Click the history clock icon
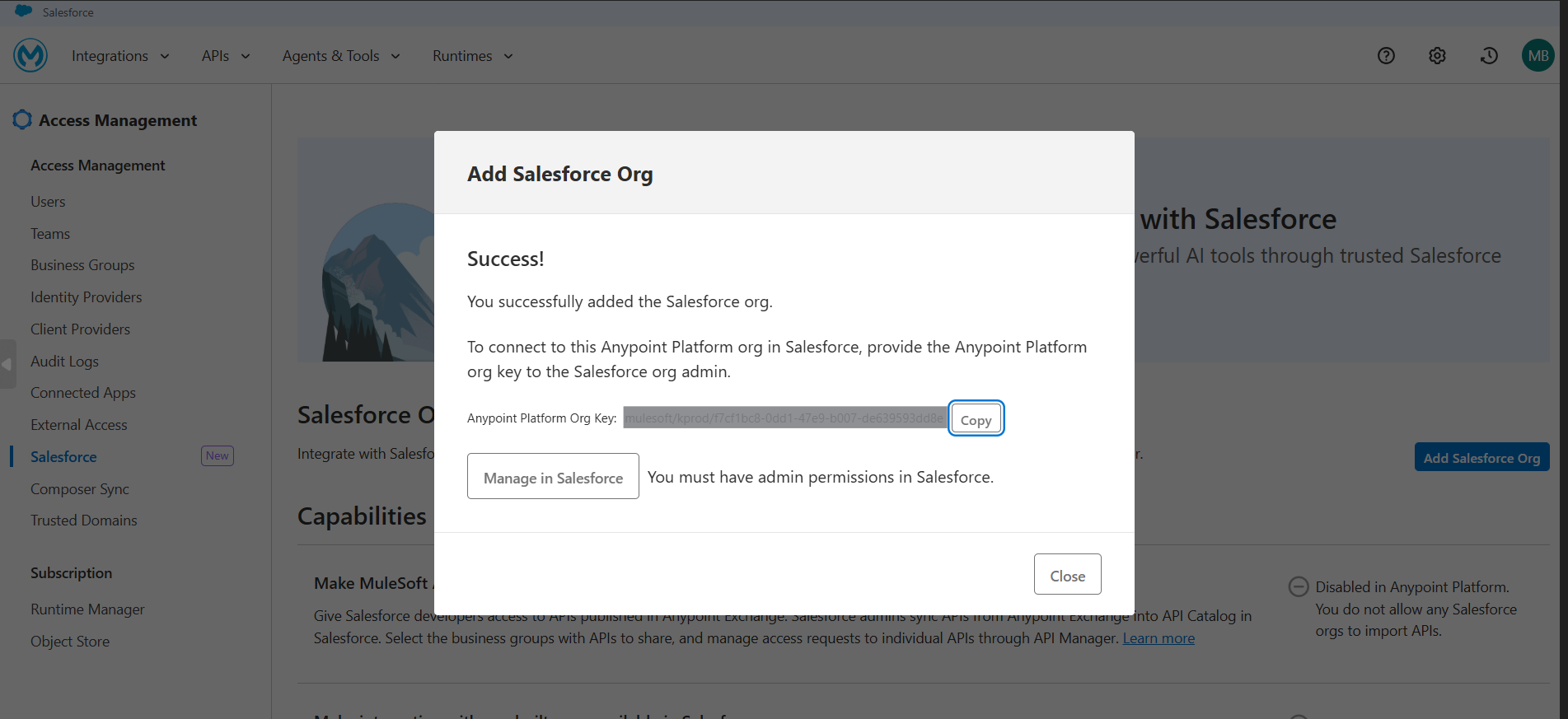Viewport: 1568px width, 719px height. 1488,55
